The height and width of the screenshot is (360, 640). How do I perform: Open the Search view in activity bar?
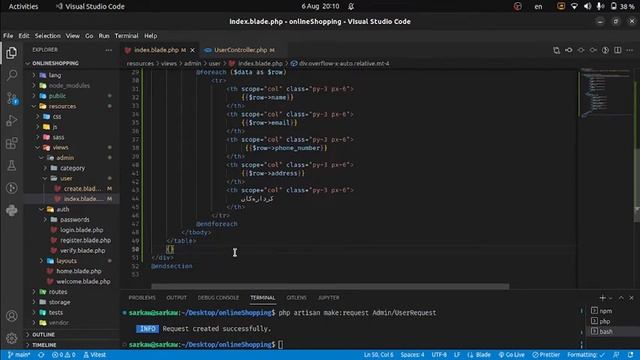click(x=11, y=75)
